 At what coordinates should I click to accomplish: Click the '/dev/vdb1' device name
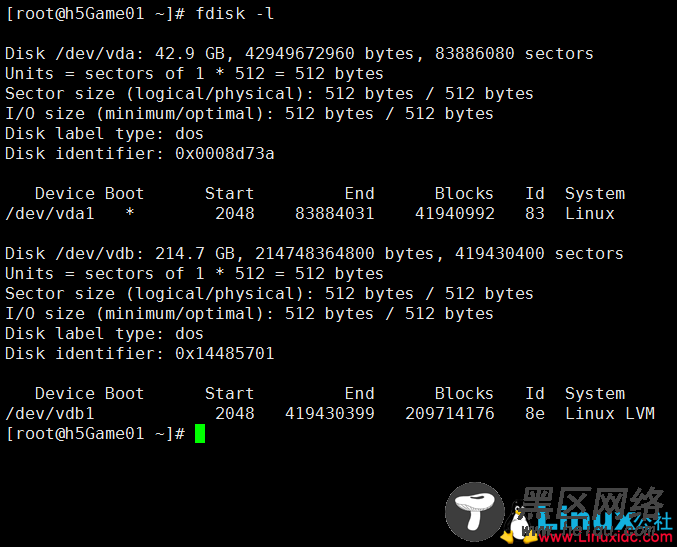pyautogui.click(x=50, y=414)
